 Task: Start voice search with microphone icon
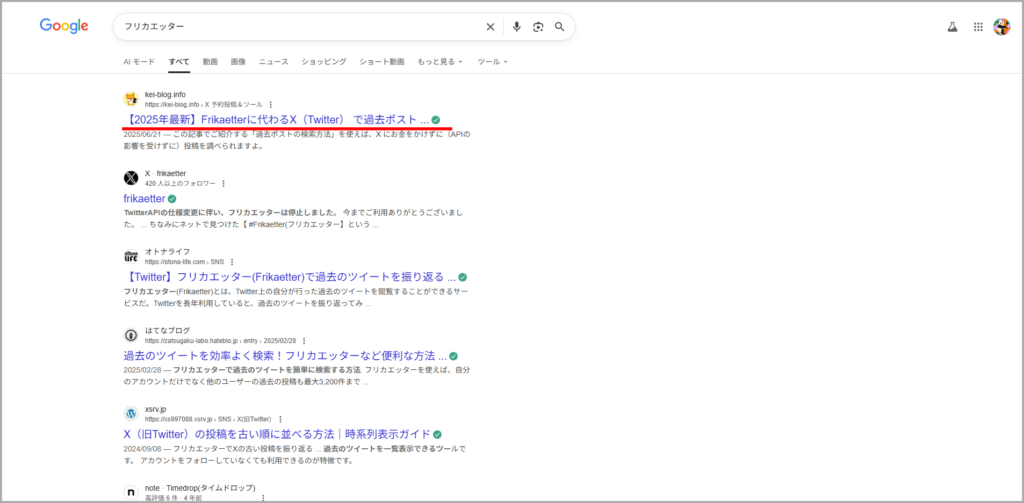(516, 27)
